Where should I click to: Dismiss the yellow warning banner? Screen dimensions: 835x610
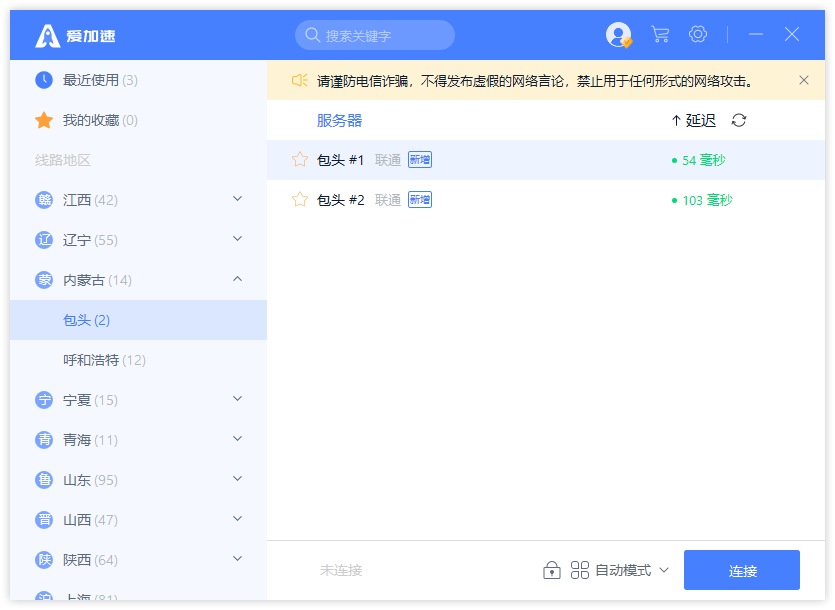coord(804,80)
